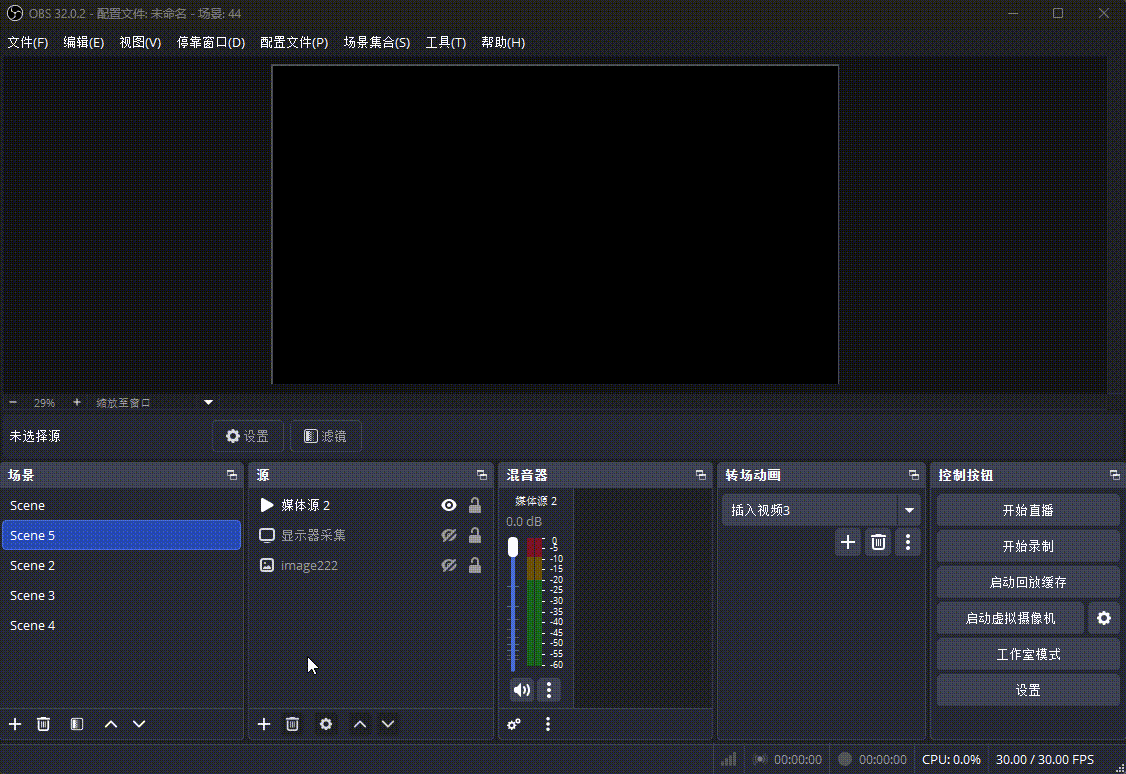1126x774 pixels.
Task: Hide the 媒体源 2 source
Action: click(448, 505)
